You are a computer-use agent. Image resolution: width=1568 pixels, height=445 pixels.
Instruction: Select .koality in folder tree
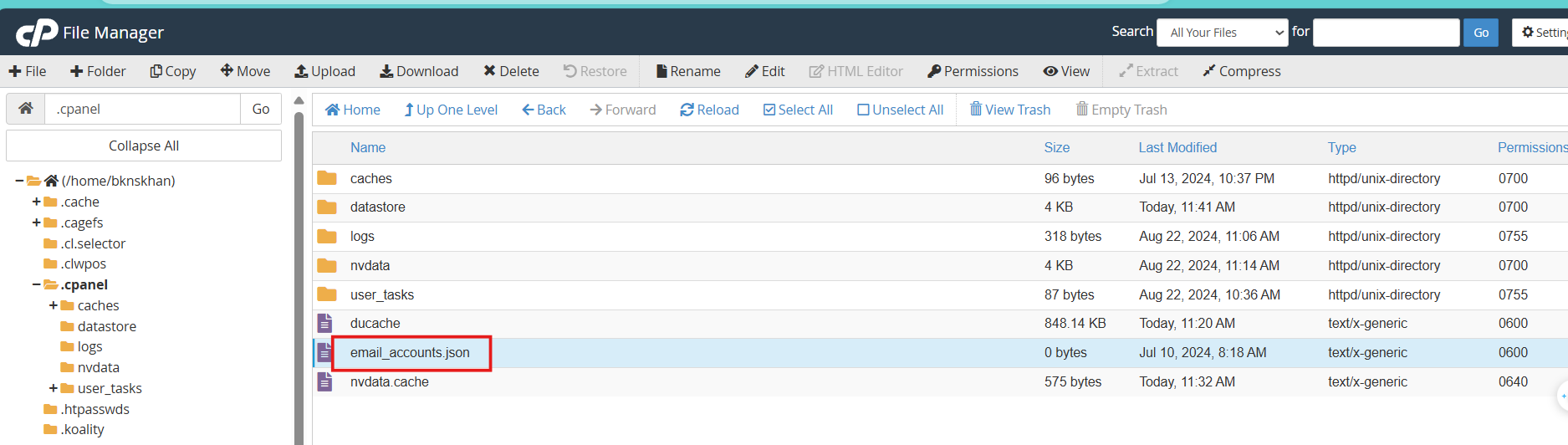83,429
